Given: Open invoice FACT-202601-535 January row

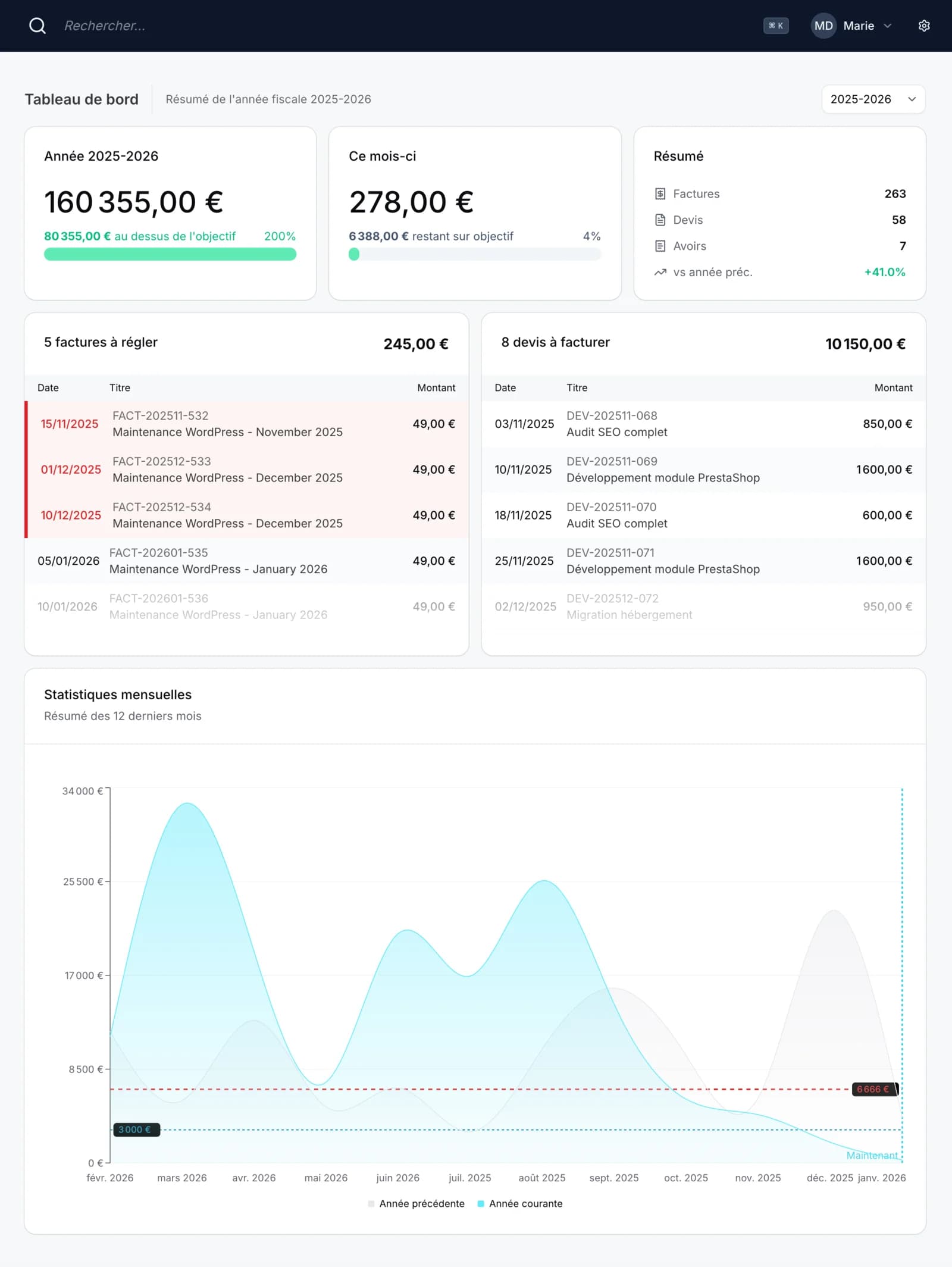Looking at the screenshot, I should (246, 561).
